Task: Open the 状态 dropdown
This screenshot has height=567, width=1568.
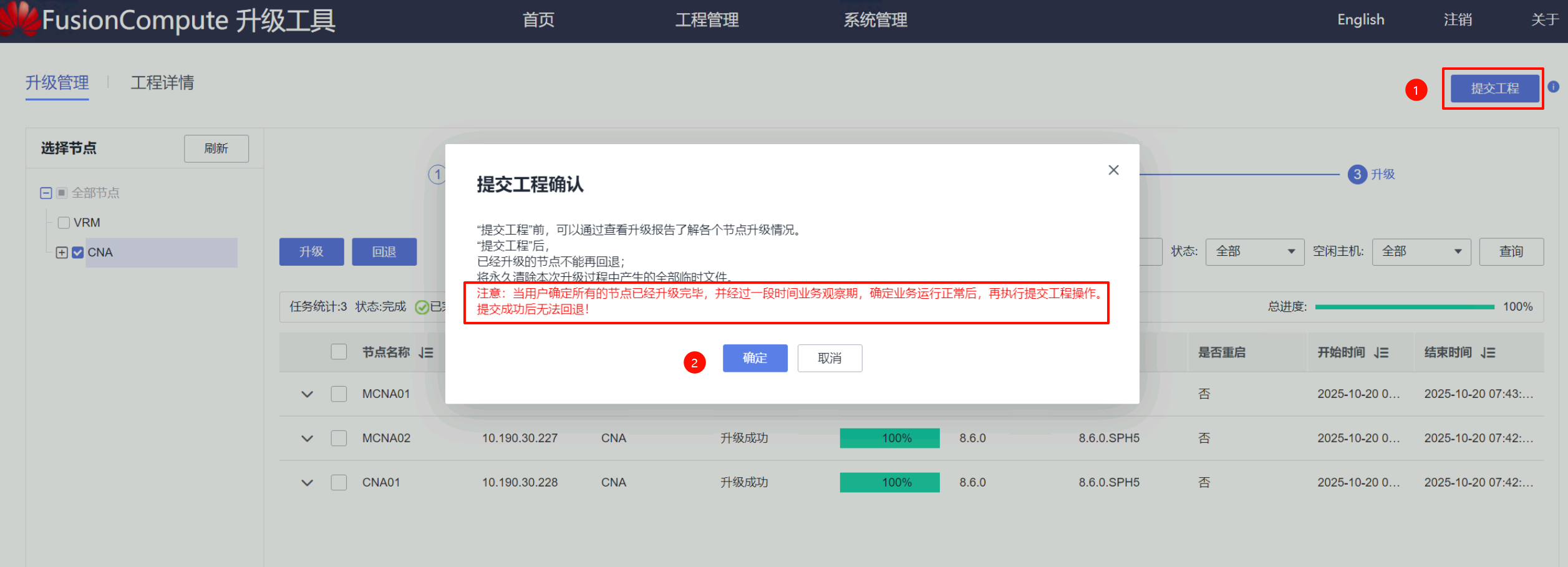Action: 1254,252
